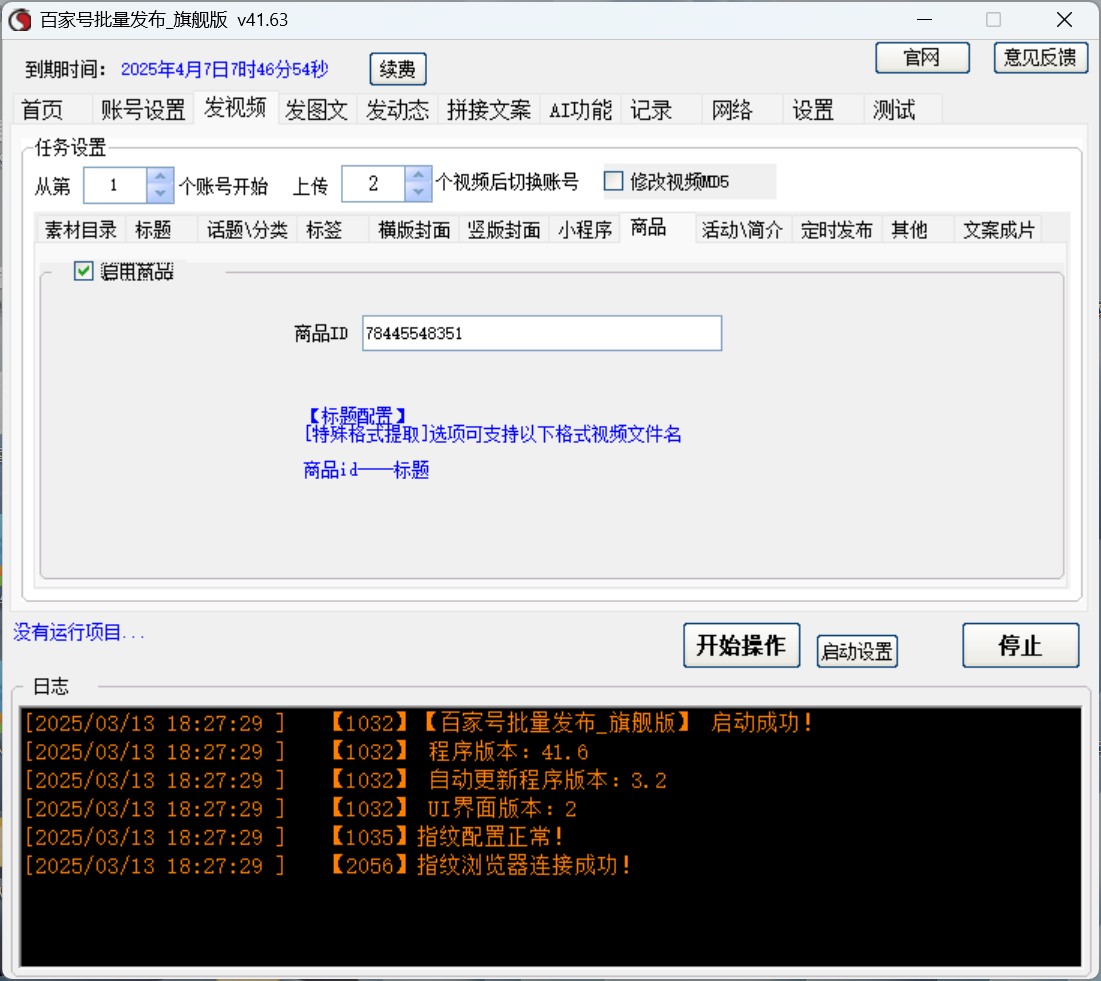
Task: Click 开始操作 to start the task
Action: pos(741,645)
